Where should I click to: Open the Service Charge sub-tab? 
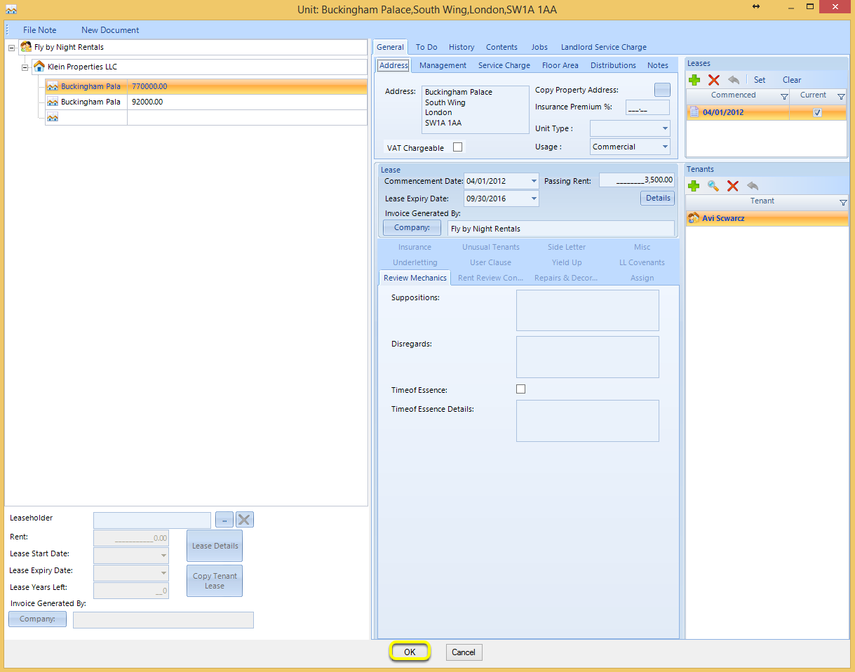tap(504, 65)
